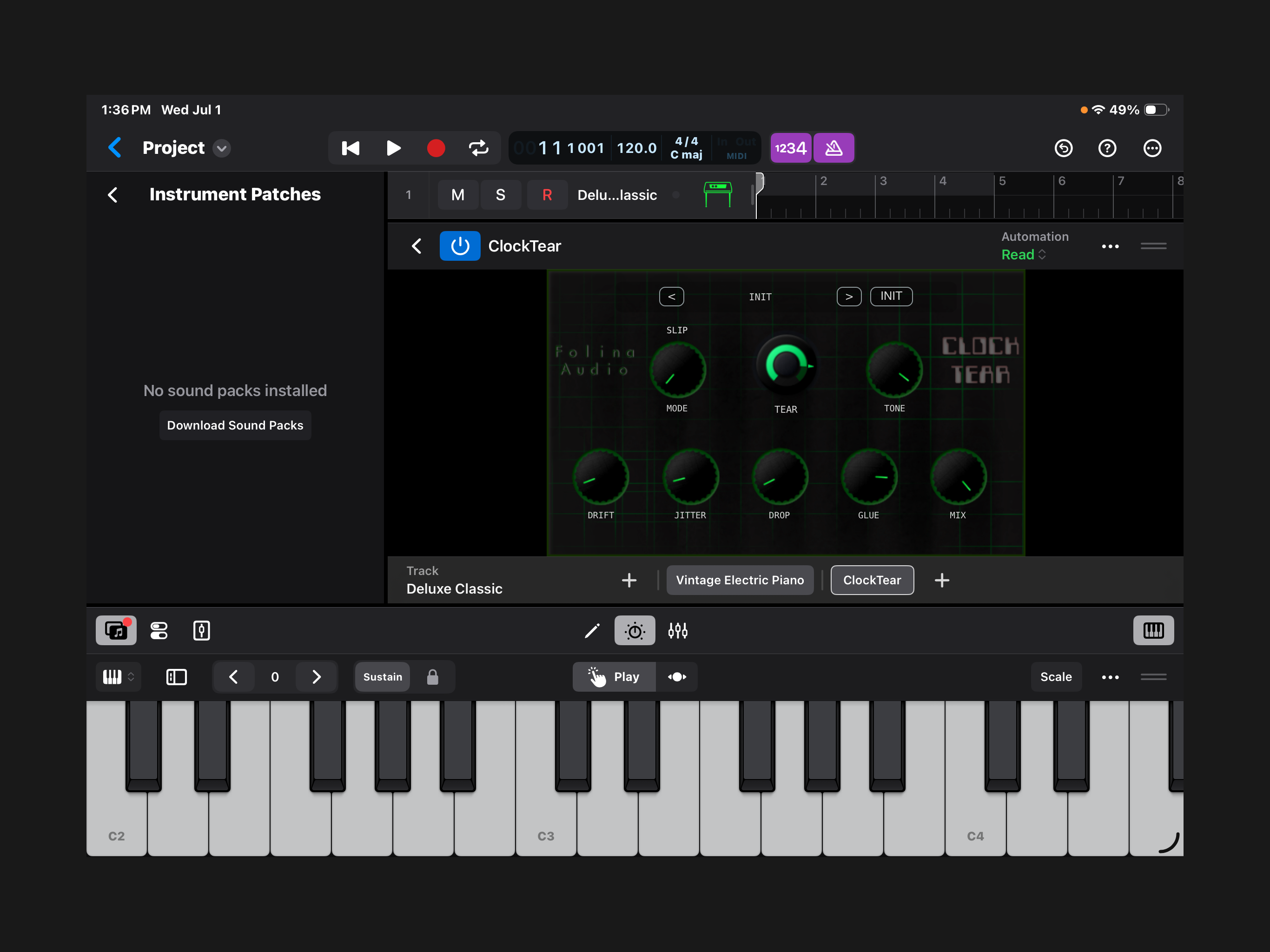Click the green keyboard instrument track icon
This screenshot has width=1270, height=952.
click(x=718, y=195)
